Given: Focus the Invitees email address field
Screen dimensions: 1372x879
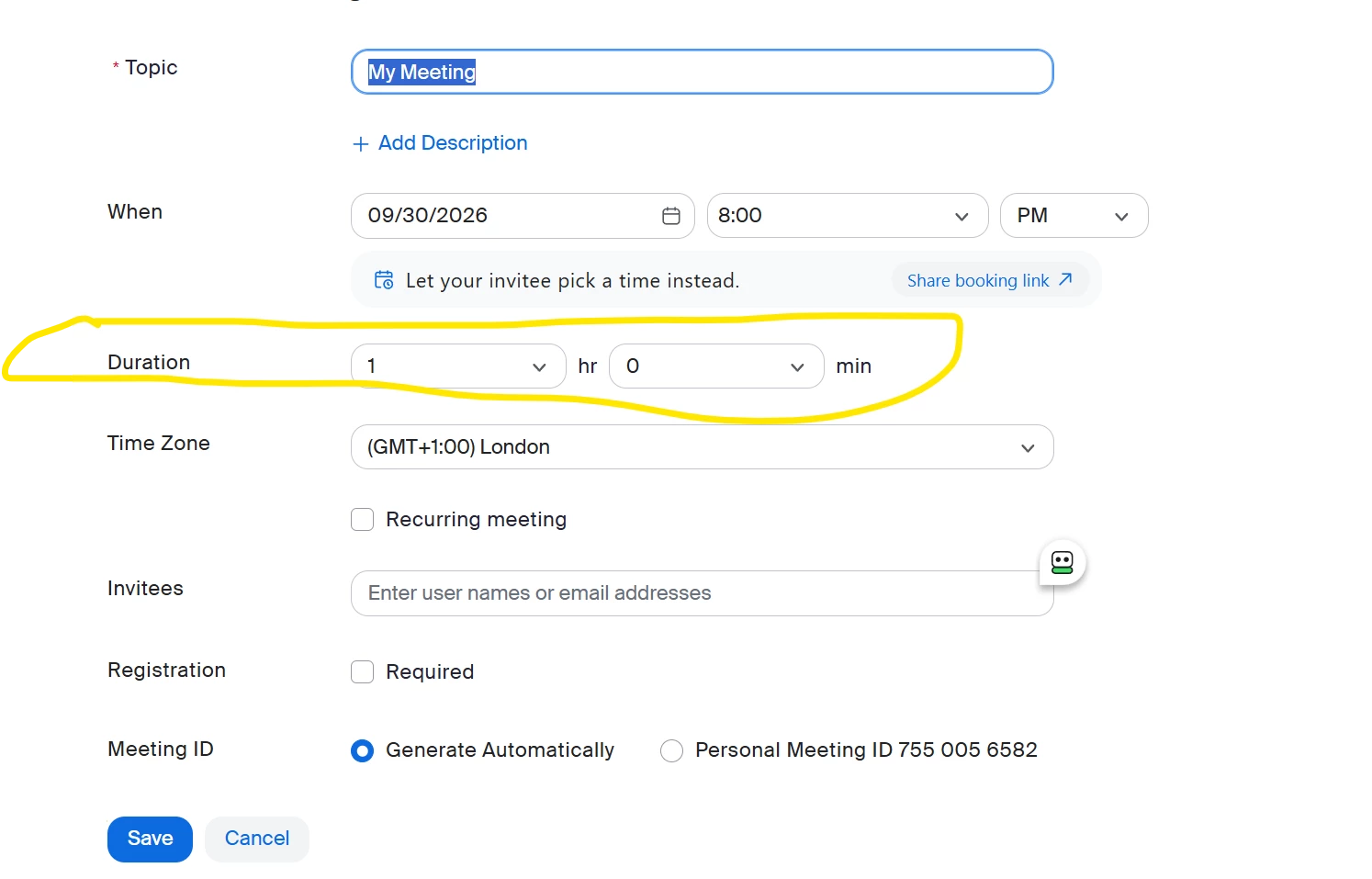Looking at the screenshot, I should 703,593.
